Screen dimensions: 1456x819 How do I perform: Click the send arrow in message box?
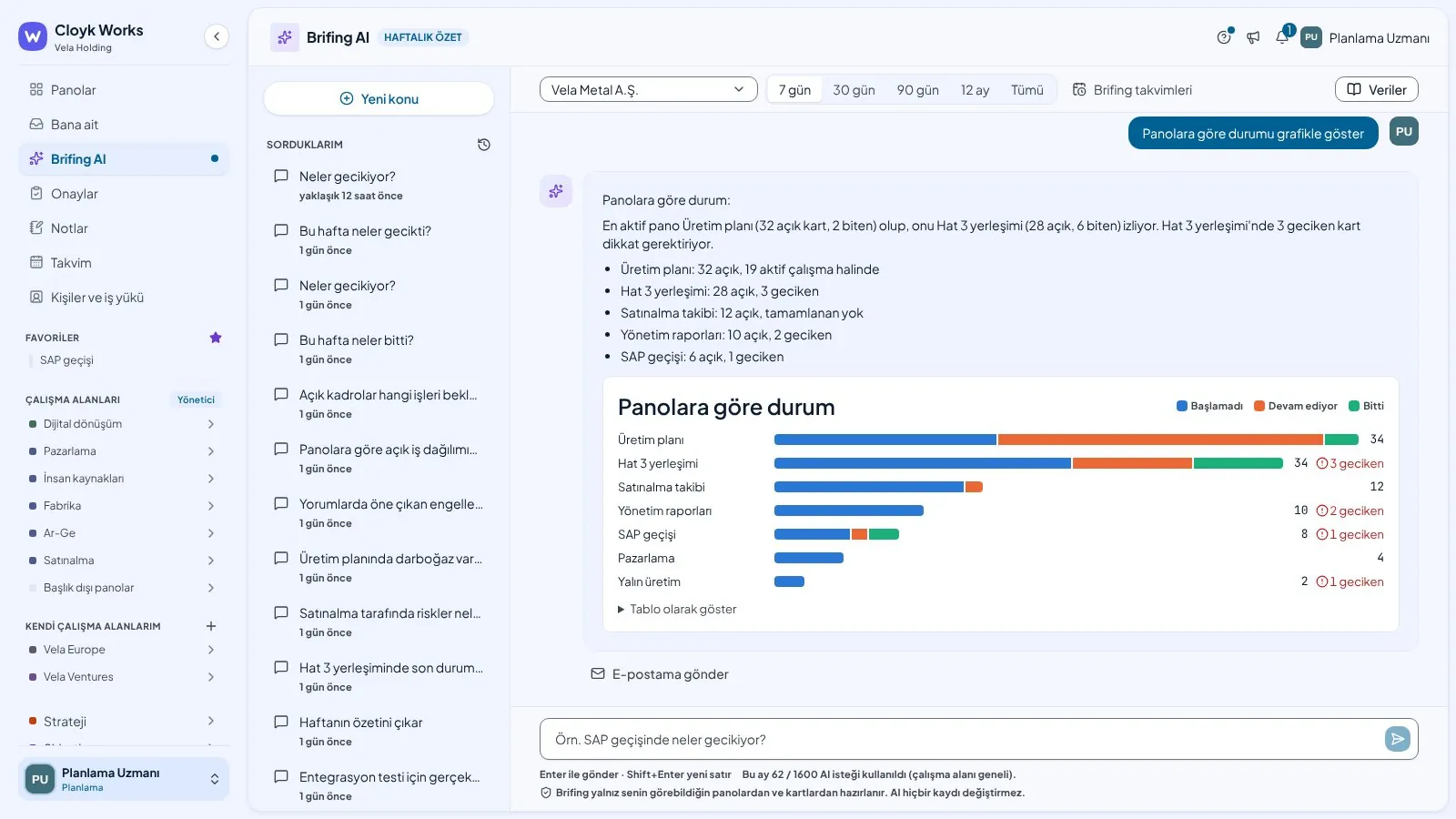click(1397, 739)
